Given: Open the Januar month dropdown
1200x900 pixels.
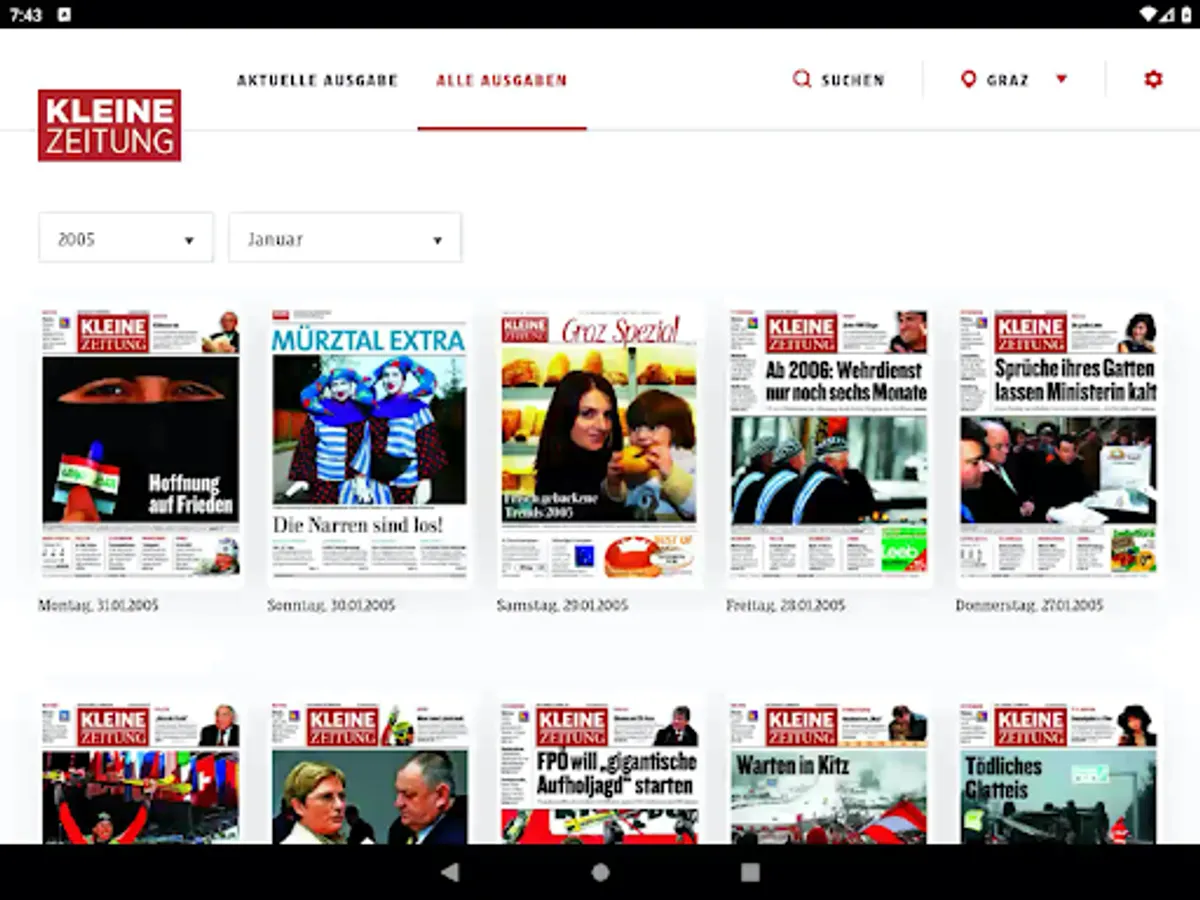Looking at the screenshot, I should pos(345,238).
